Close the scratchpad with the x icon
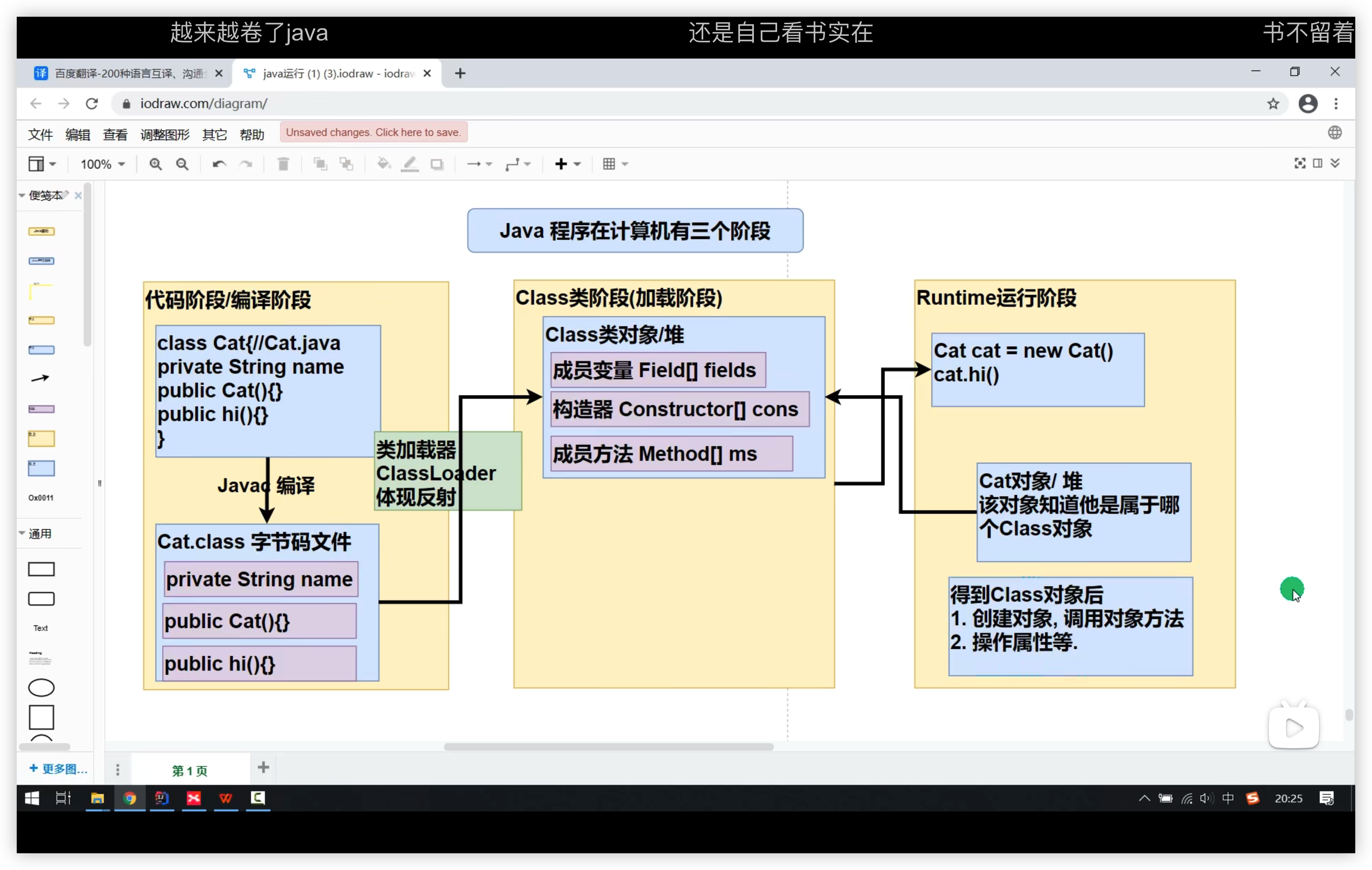This screenshot has height=870, width=1372. pyautogui.click(x=78, y=195)
